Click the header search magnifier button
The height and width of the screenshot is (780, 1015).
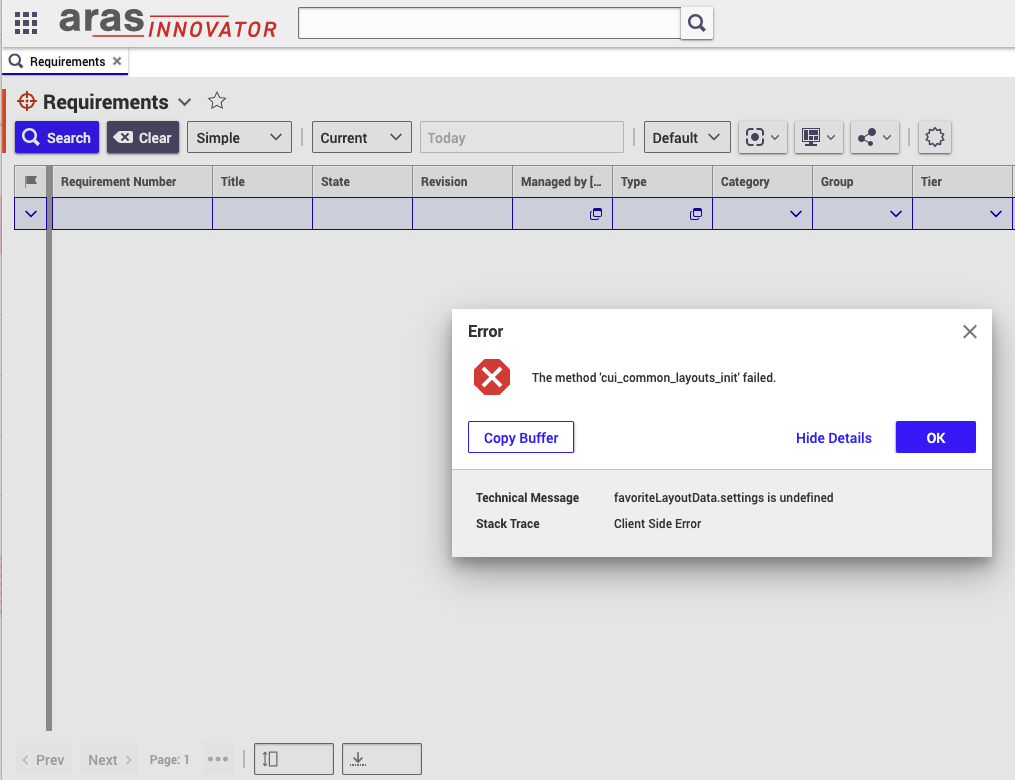click(x=697, y=23)
